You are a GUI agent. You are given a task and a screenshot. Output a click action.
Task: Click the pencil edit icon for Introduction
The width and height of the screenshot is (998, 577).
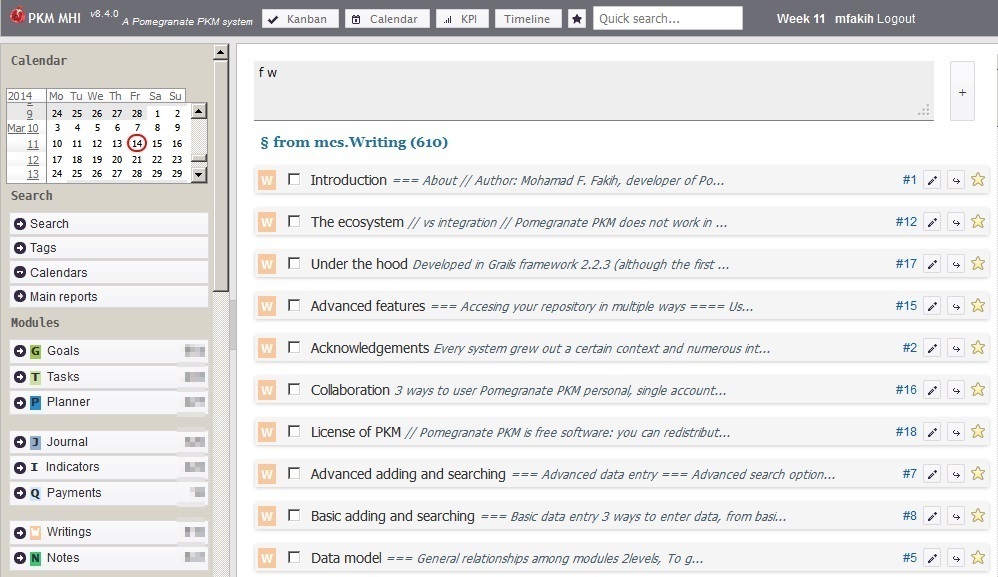932,181
